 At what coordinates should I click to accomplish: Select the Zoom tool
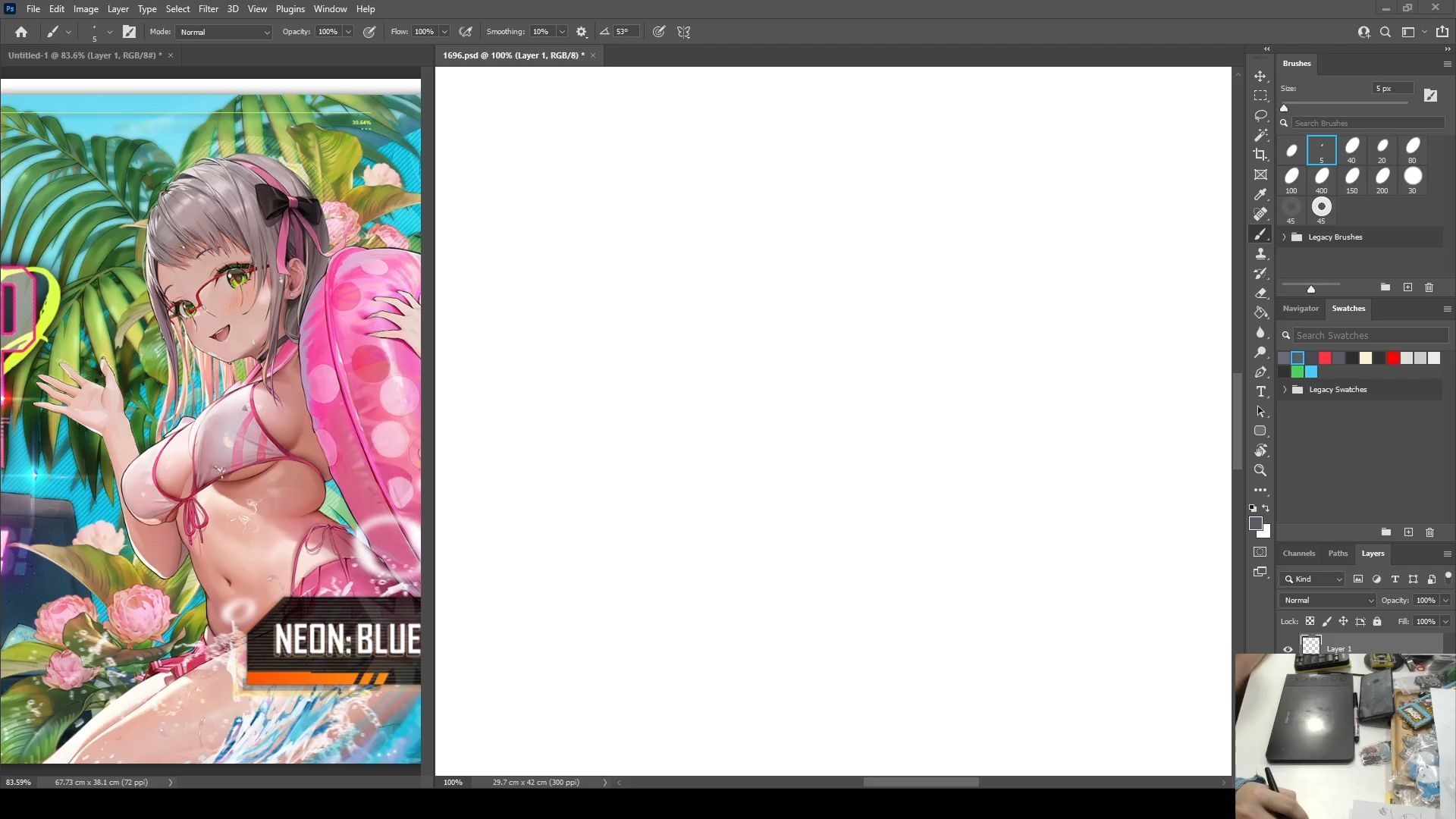[x=1260, y=470]
